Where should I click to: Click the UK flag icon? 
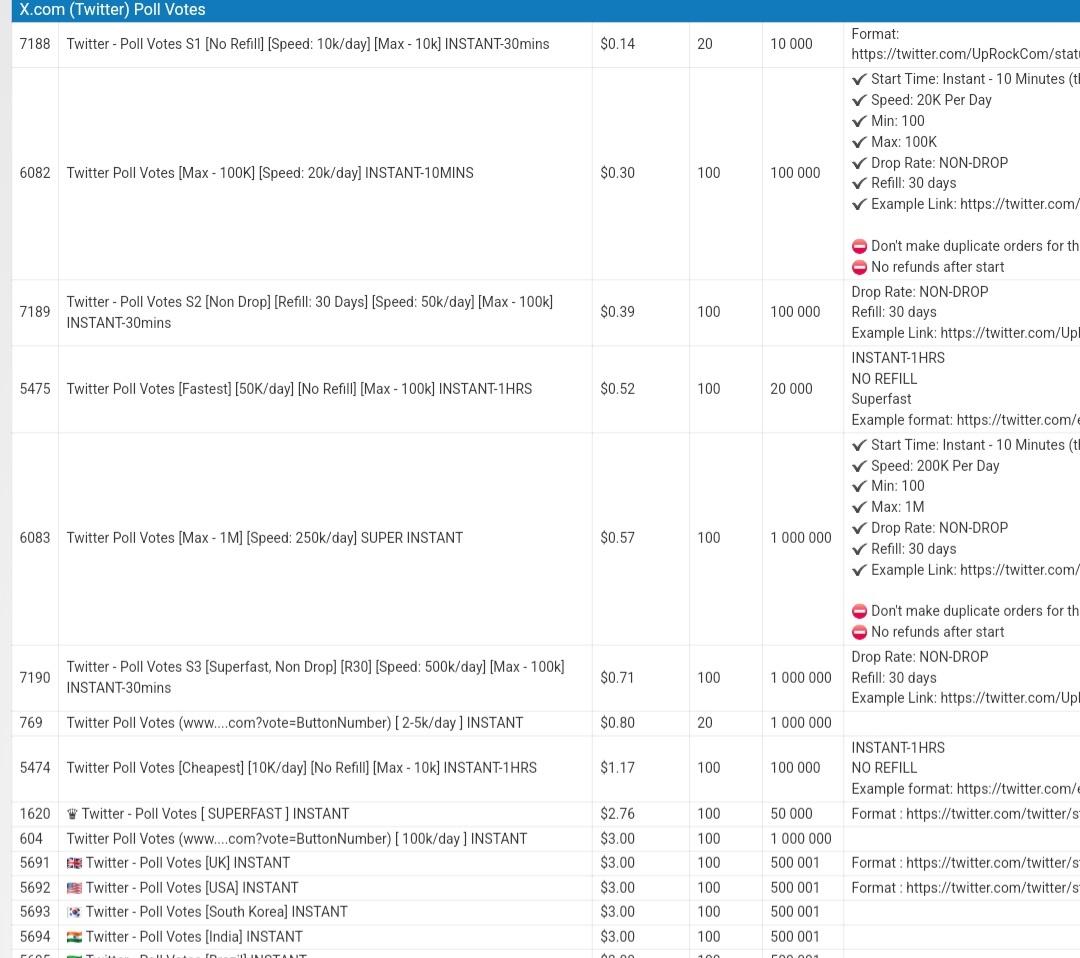coord(74,863)
